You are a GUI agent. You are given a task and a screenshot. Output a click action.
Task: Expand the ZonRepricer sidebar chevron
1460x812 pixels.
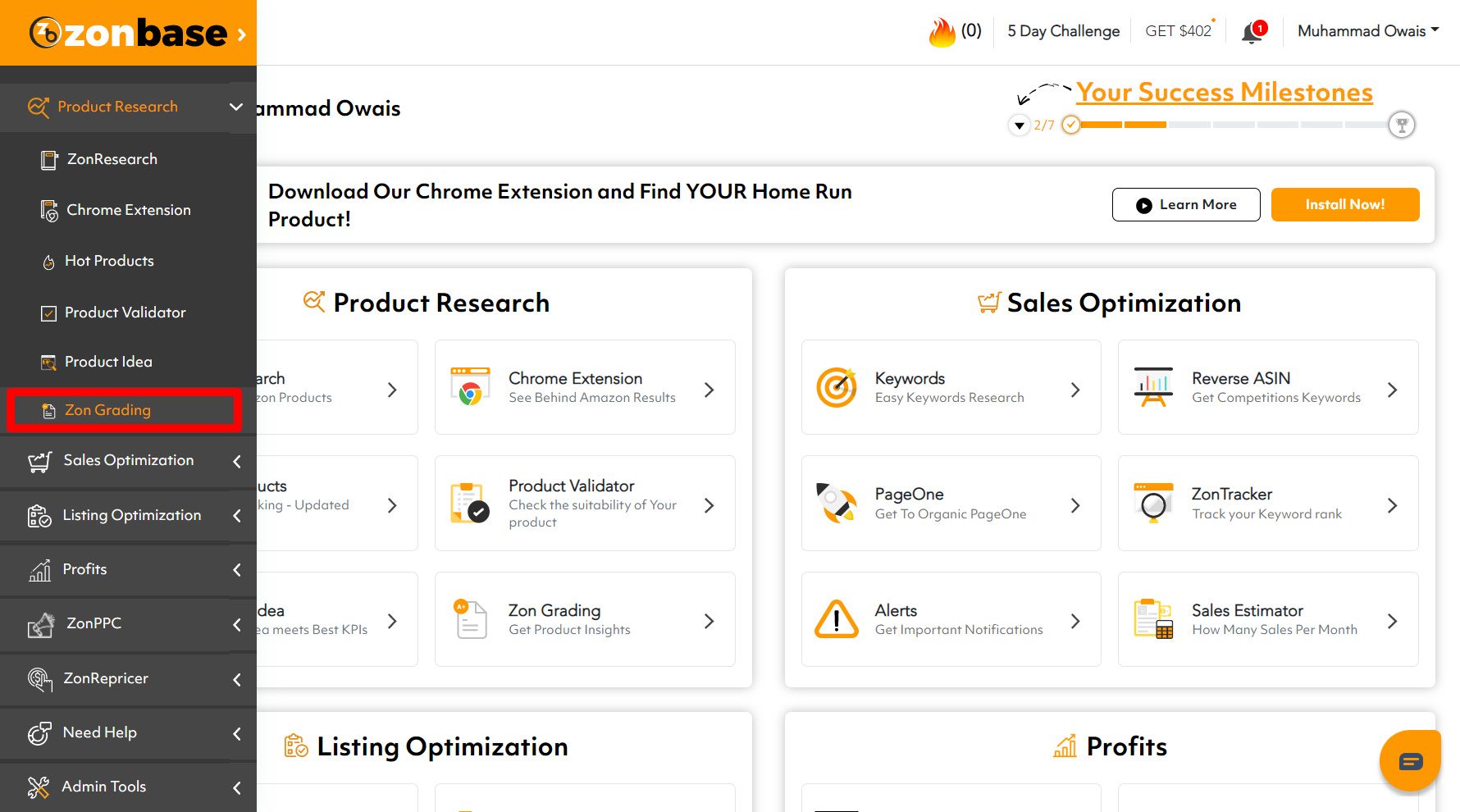[x=237, y=679]
